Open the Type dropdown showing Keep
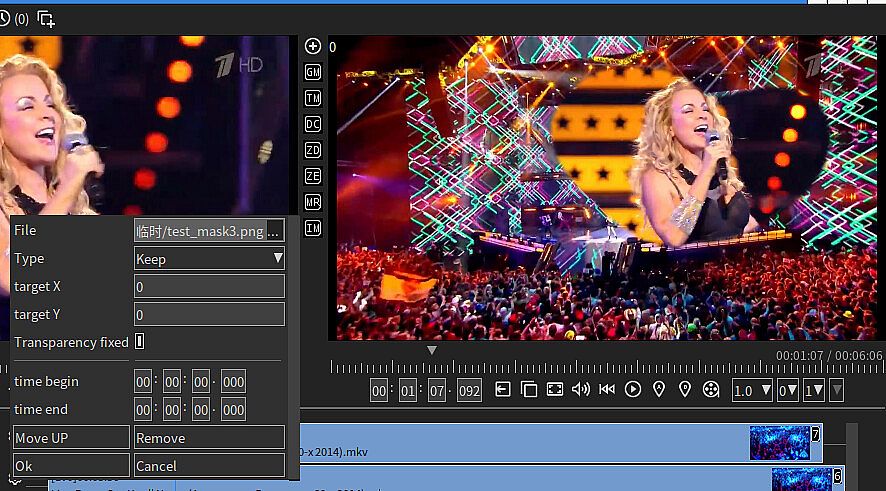 [x=209, y=259]
